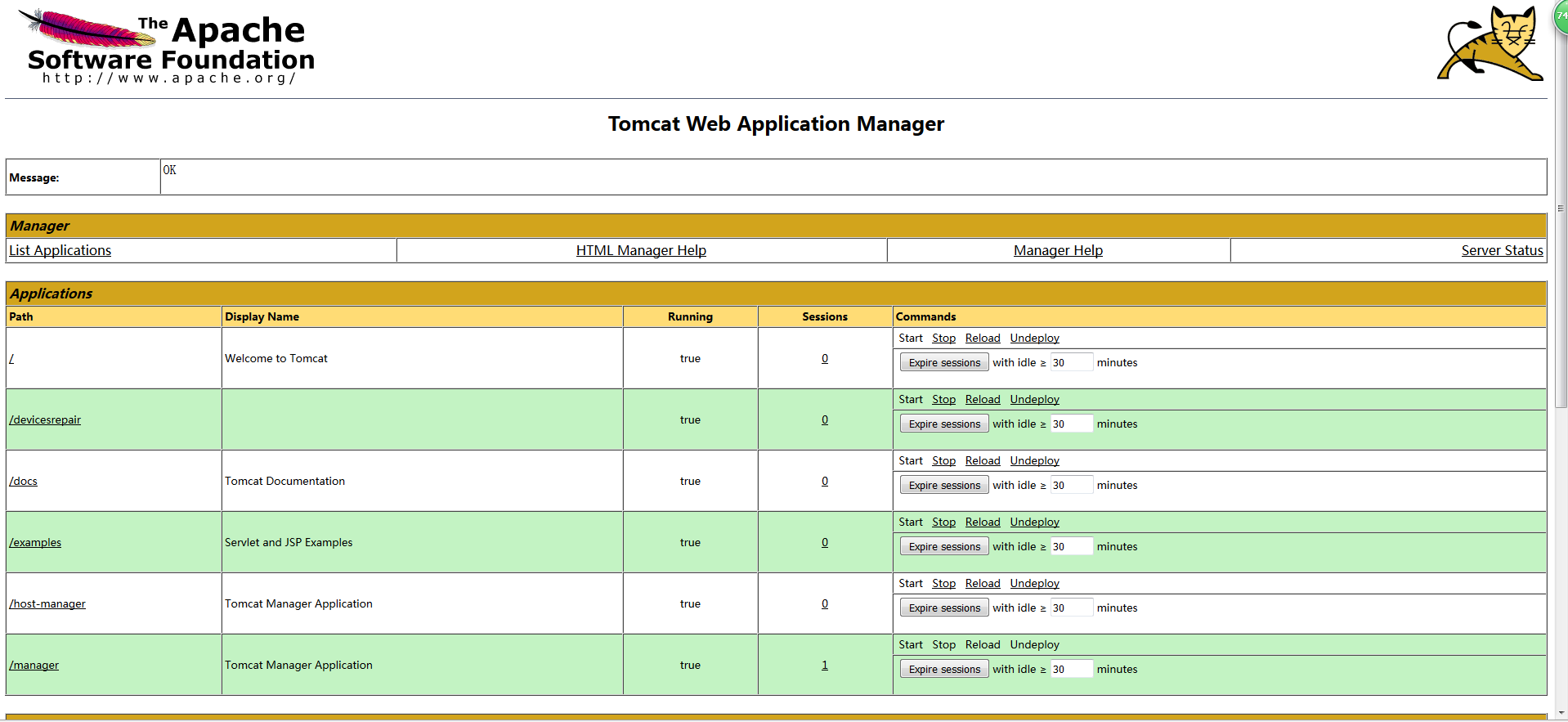Reload the Welcome to Tomcat application
The width and height of the screenshot is (1568, 722).
[x=983, y=338]
